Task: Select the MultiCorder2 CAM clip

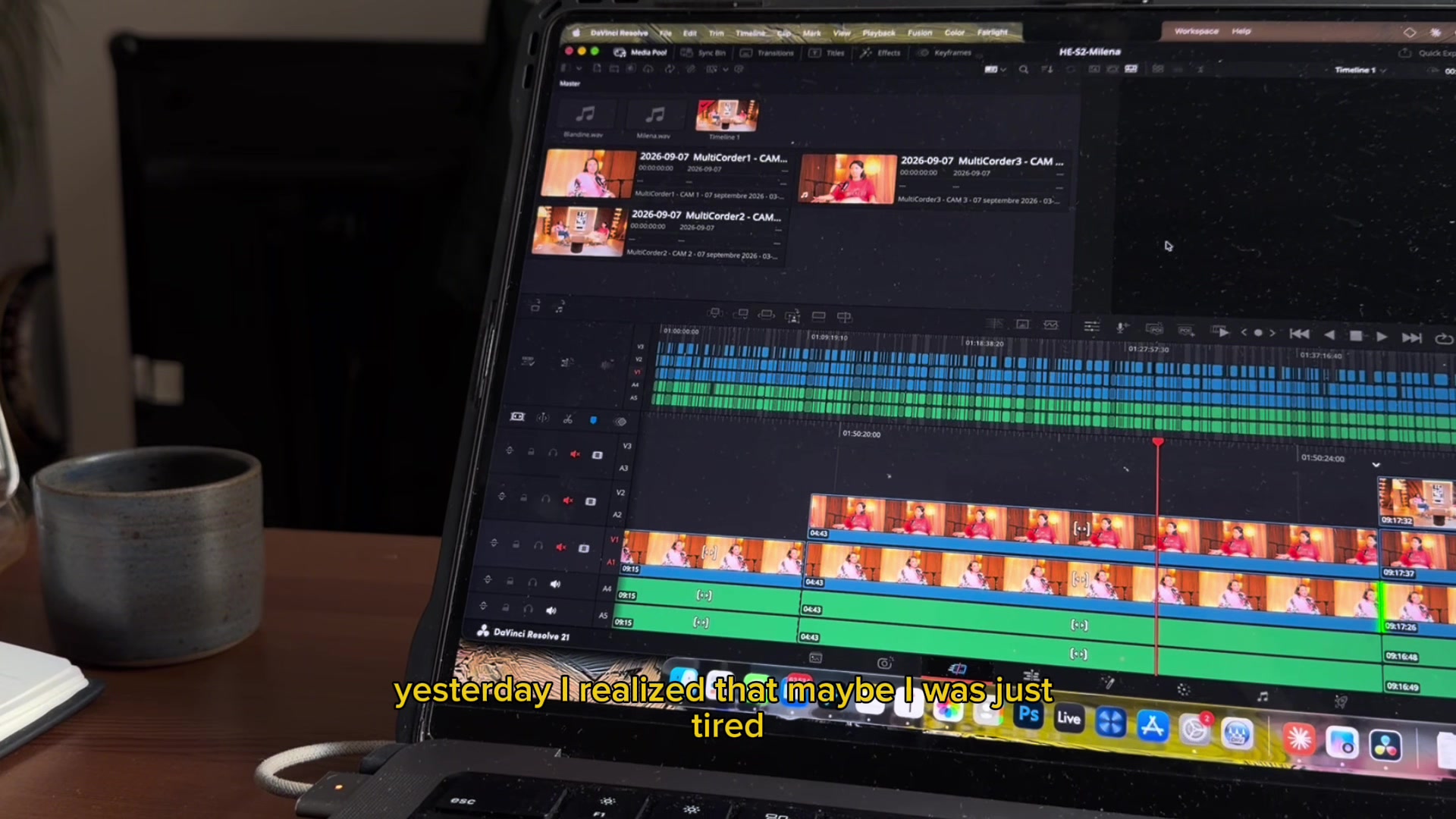Action: tap(658, 234)
